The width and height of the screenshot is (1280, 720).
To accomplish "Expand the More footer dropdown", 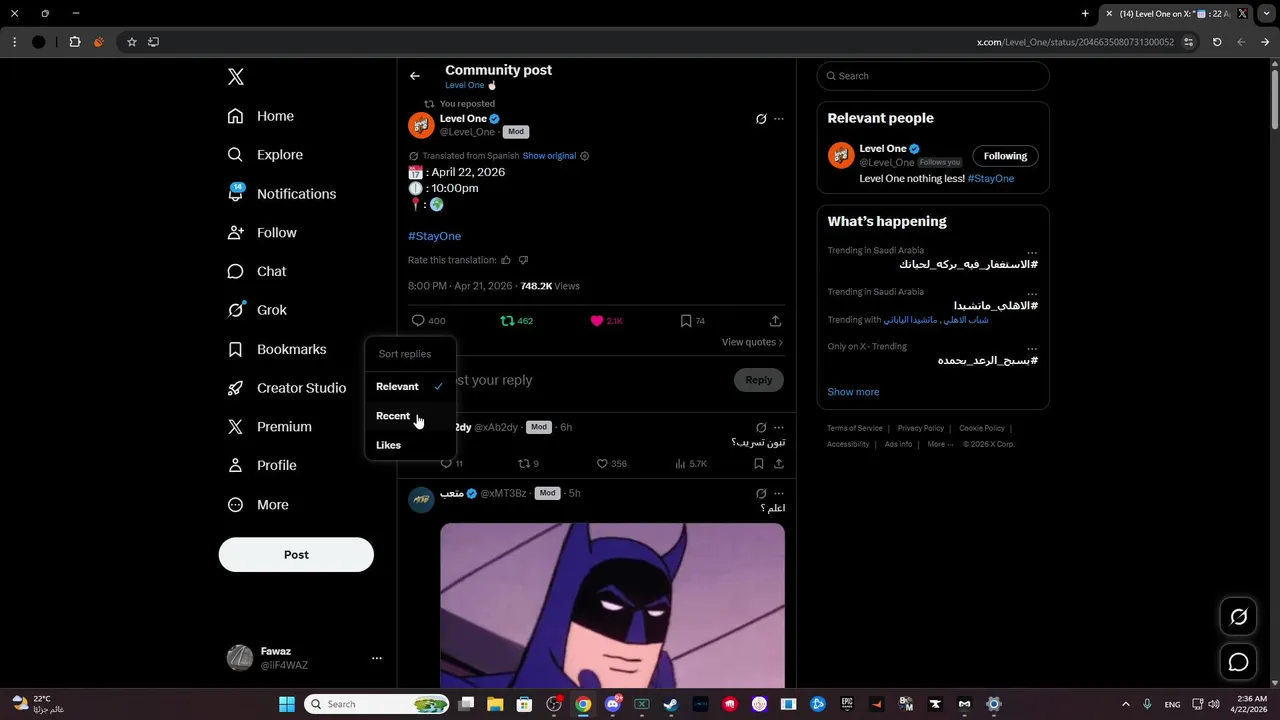I will [939, 444].
